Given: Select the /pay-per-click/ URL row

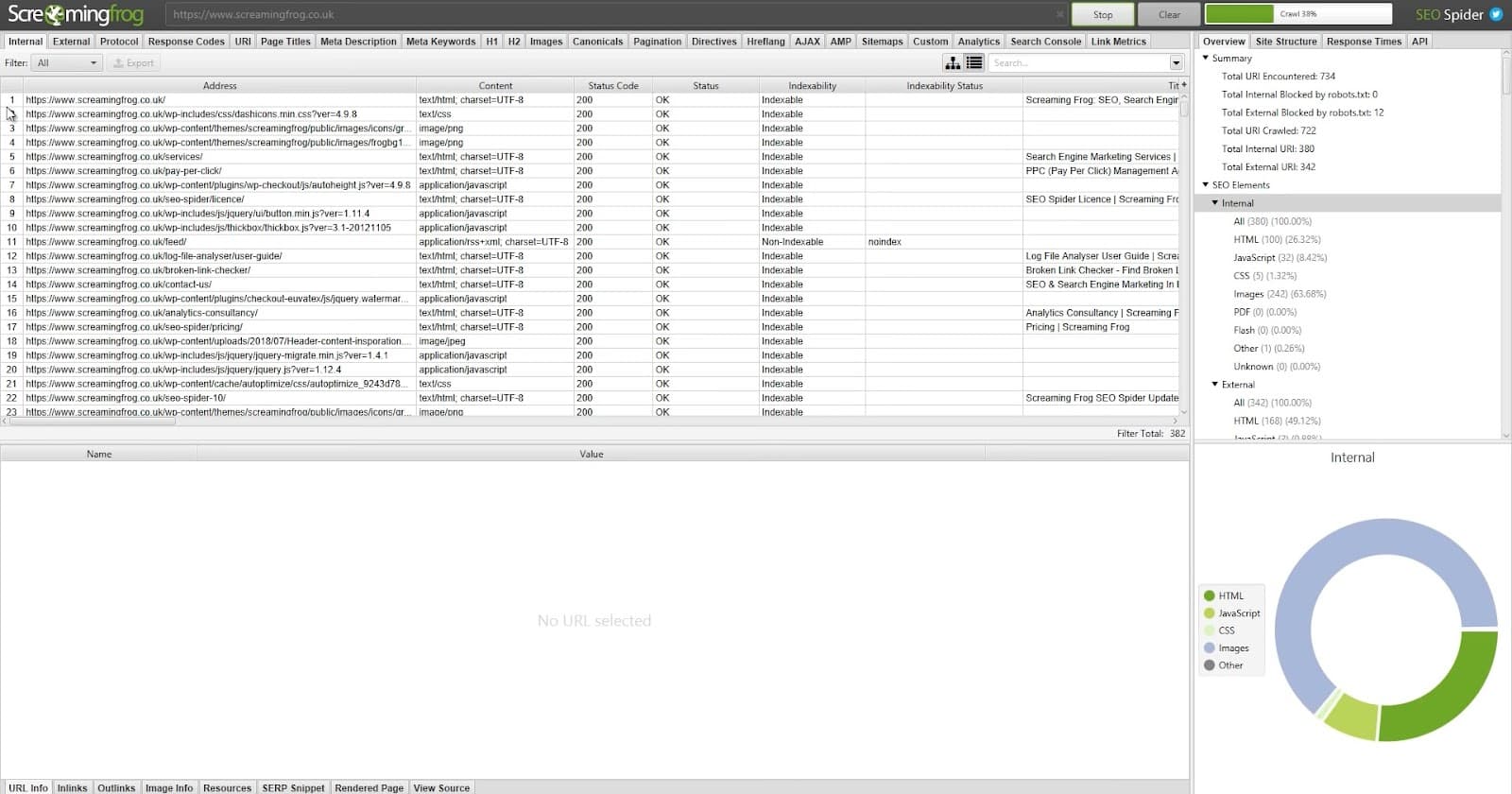Looking at the screenshot, I should tap(591, 171).
